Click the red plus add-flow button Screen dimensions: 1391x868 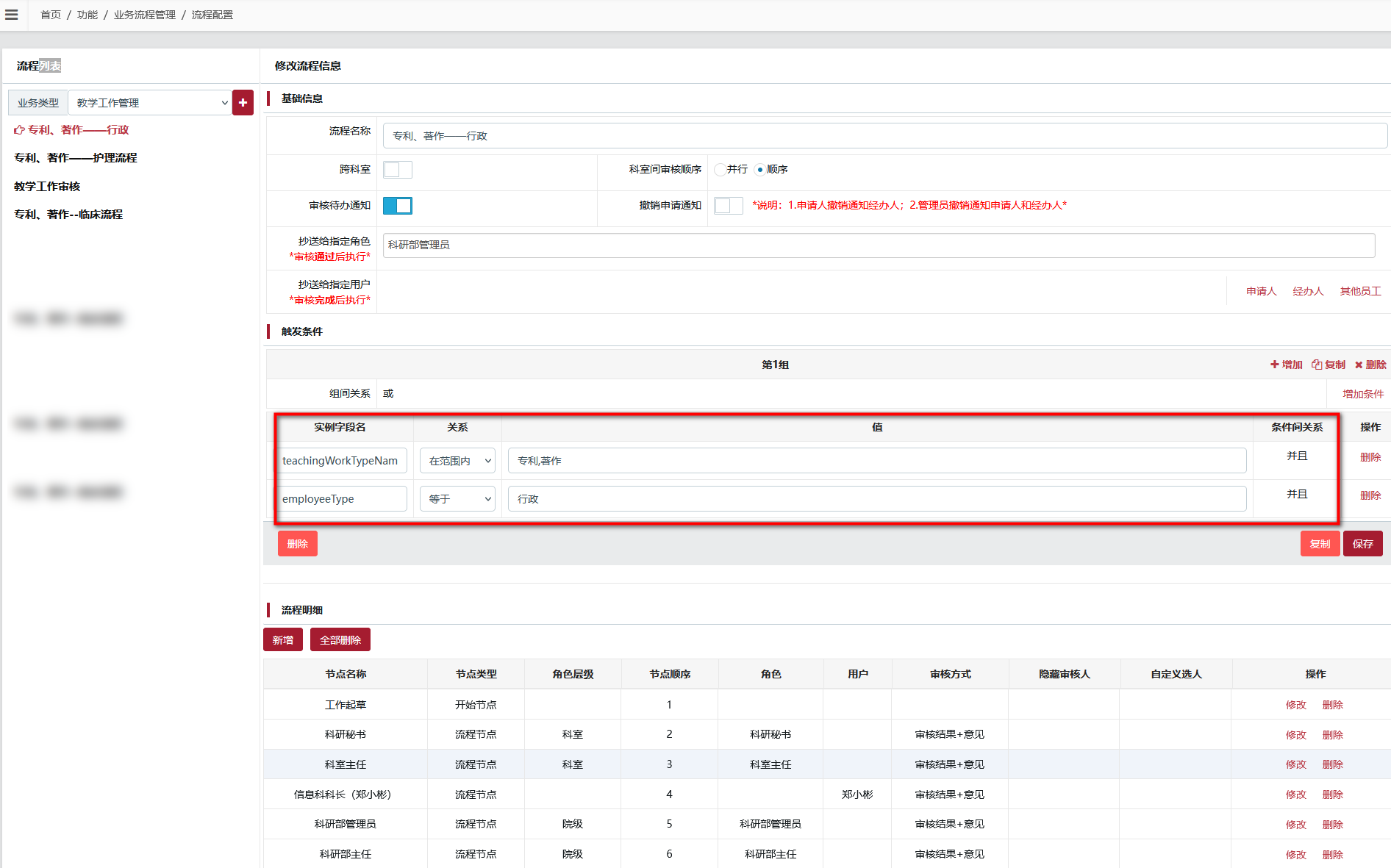[x=243, y=103]
